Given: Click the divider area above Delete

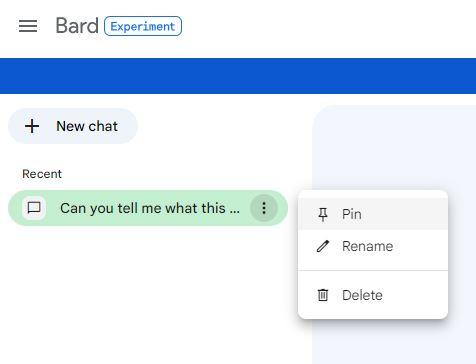Looking at the screenshot, I should pos(373,271).
